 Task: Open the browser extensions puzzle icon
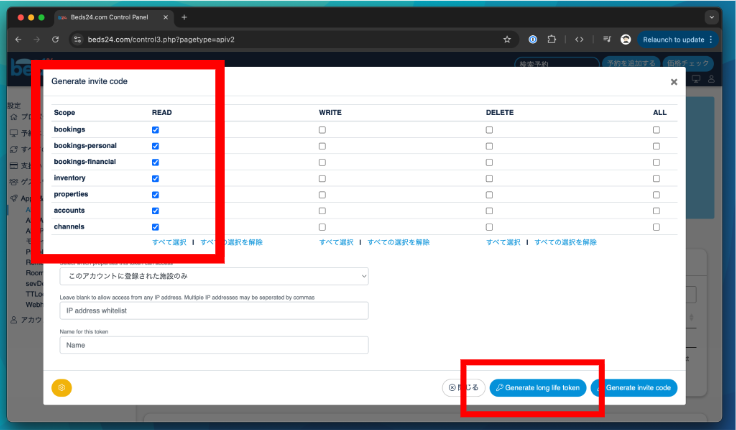pos(551,40)
